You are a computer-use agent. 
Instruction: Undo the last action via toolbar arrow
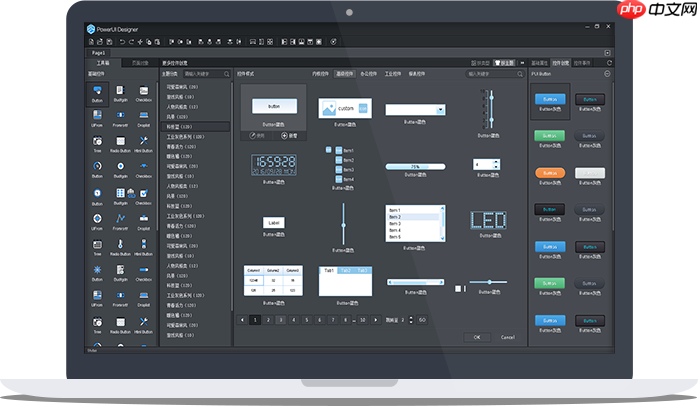(x=122, y=42)
